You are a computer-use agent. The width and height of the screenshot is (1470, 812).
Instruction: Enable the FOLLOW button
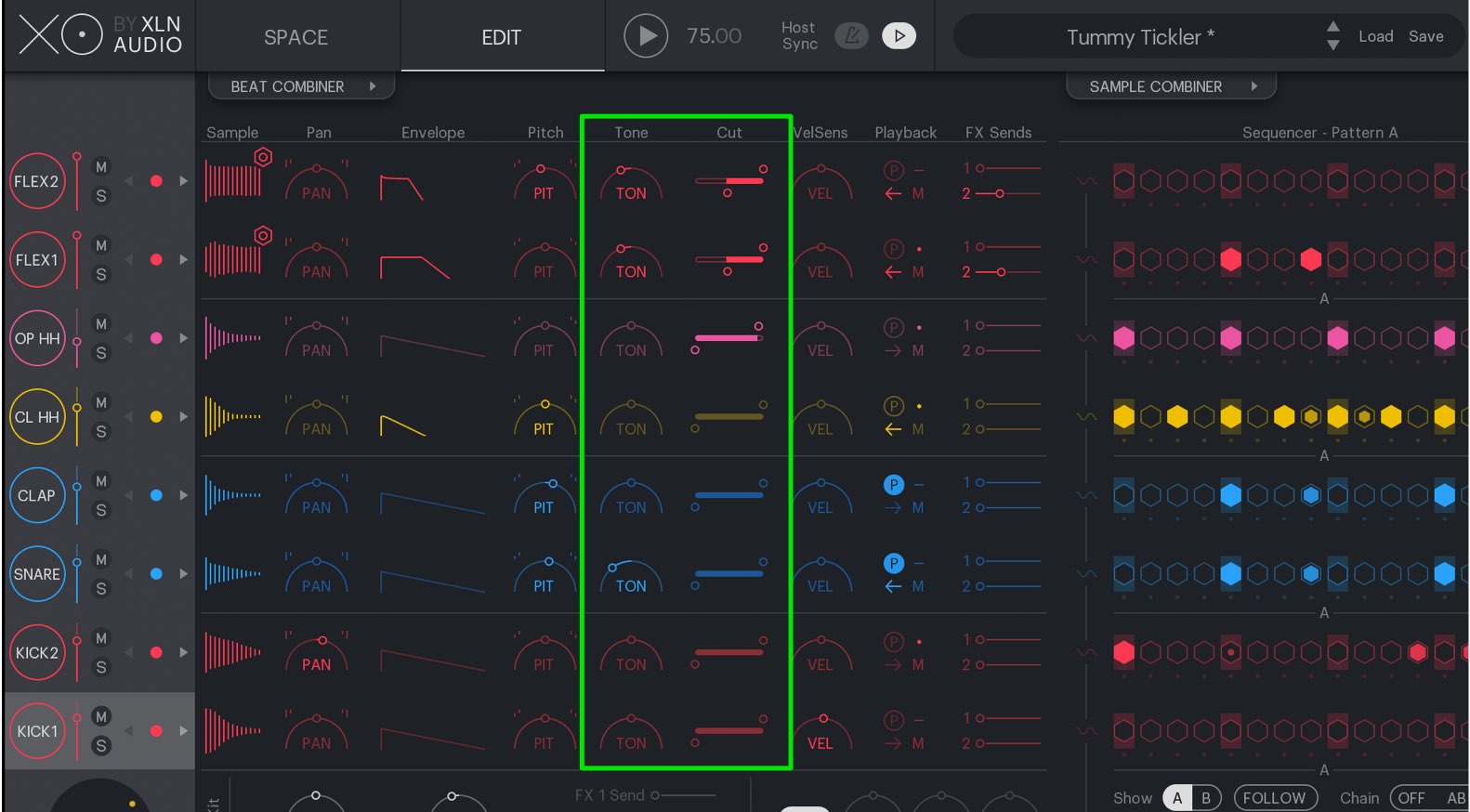point(1275,798)
